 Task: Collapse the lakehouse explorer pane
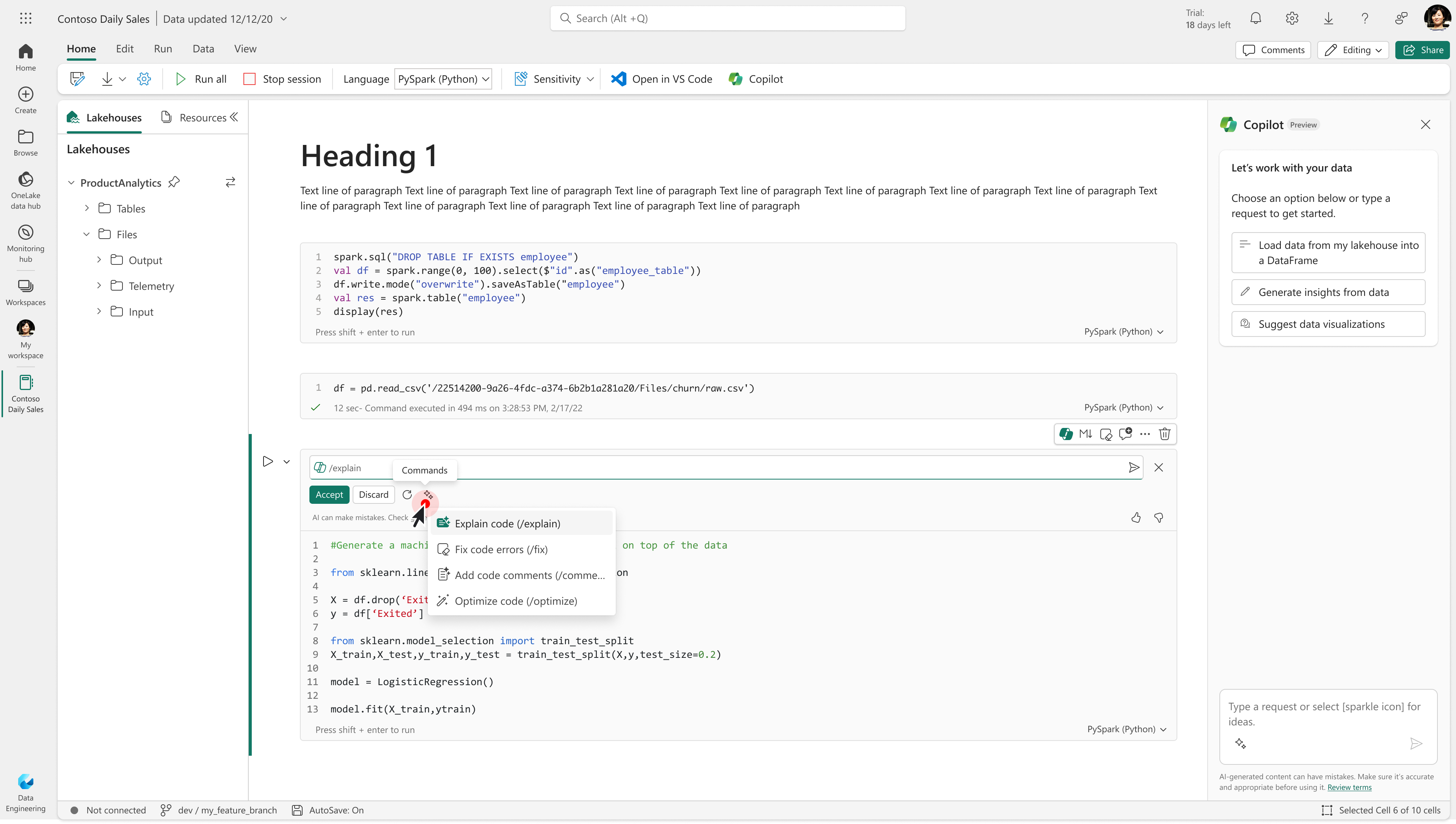(234, 117)
